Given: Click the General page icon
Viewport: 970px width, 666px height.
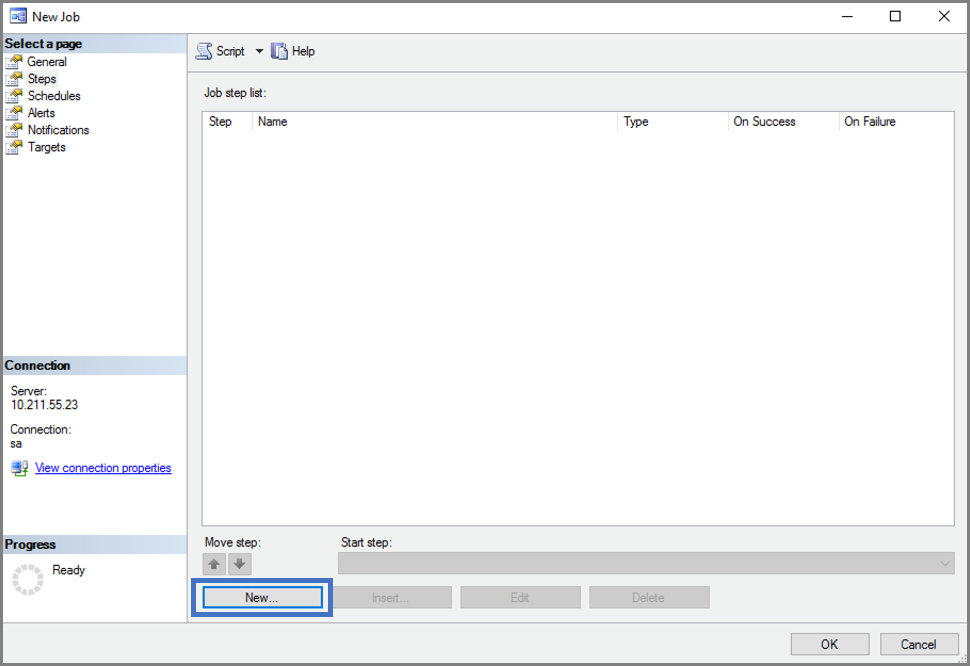Looking at the screenshot, I should click(x=14, y=62).
